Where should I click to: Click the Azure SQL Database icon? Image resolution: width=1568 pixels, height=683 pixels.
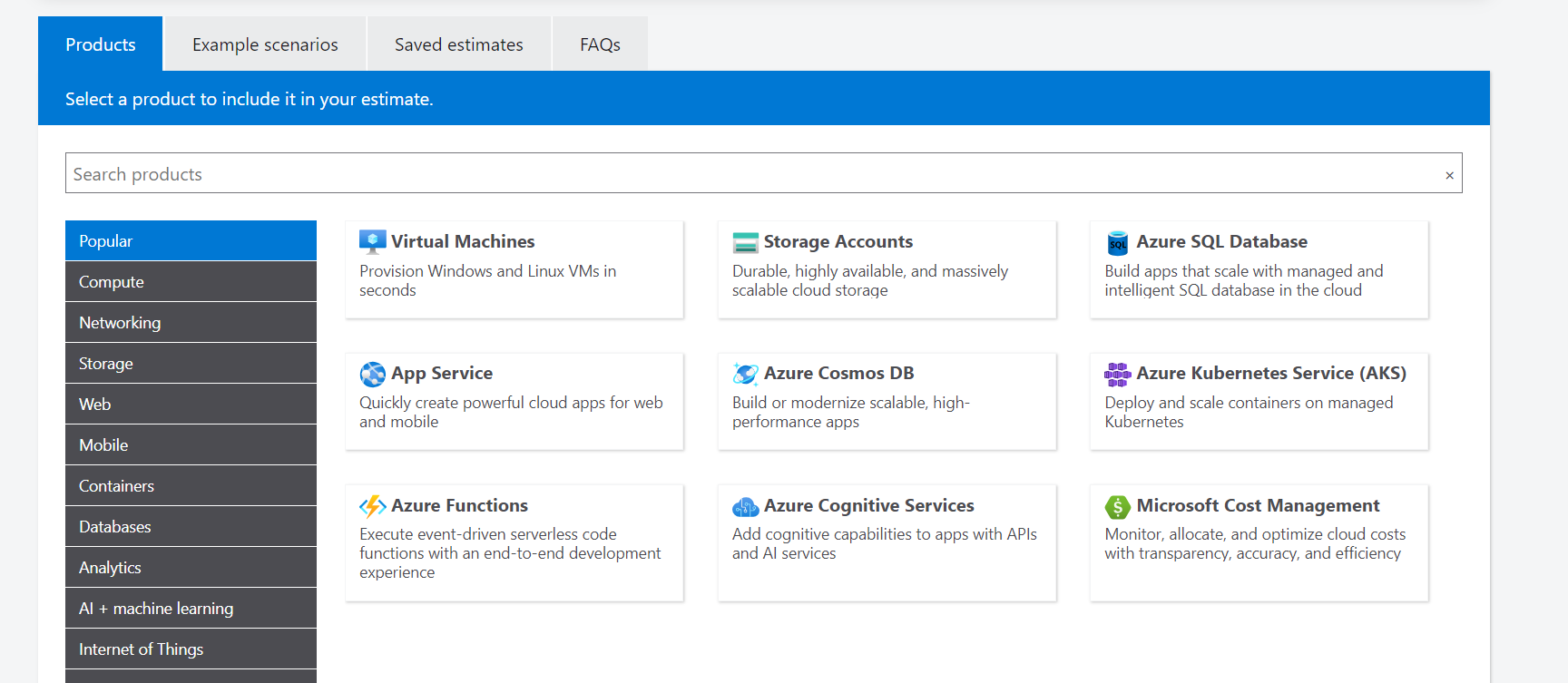click(1118, 243)
